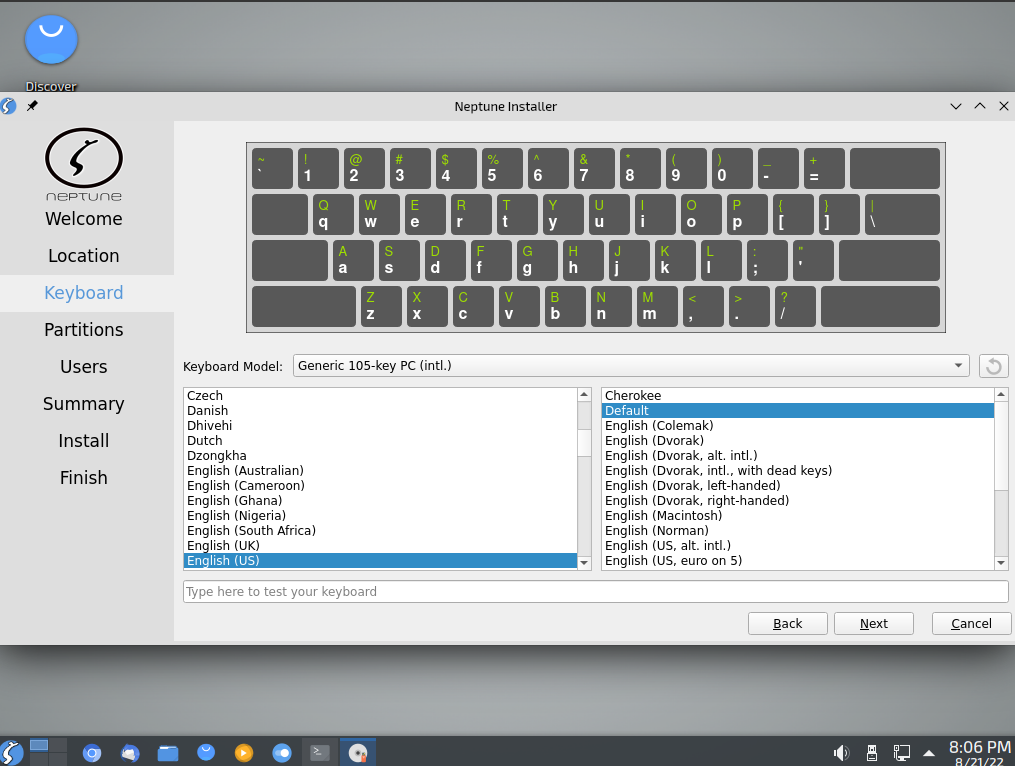Screen dimensions: 1015x766
Task: Launch the terminal from the taskbar
Action: (x=319, y=752)
